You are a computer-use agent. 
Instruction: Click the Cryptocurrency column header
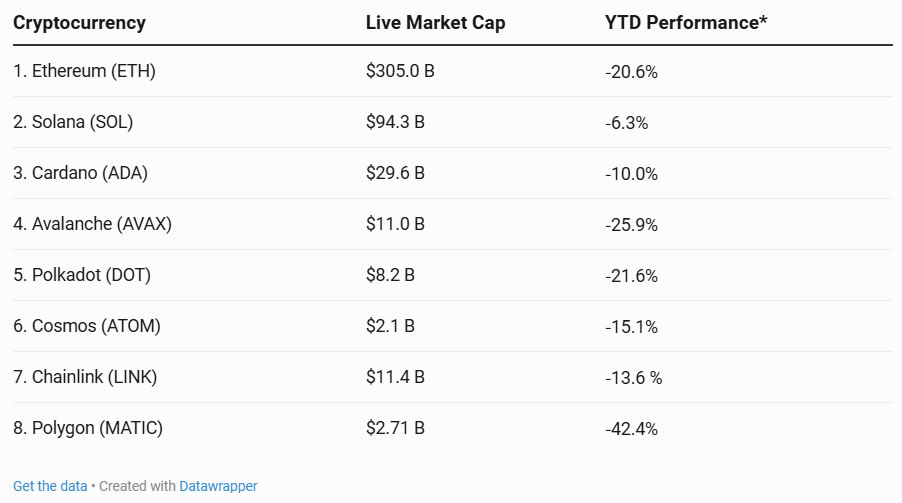(79, 23)
